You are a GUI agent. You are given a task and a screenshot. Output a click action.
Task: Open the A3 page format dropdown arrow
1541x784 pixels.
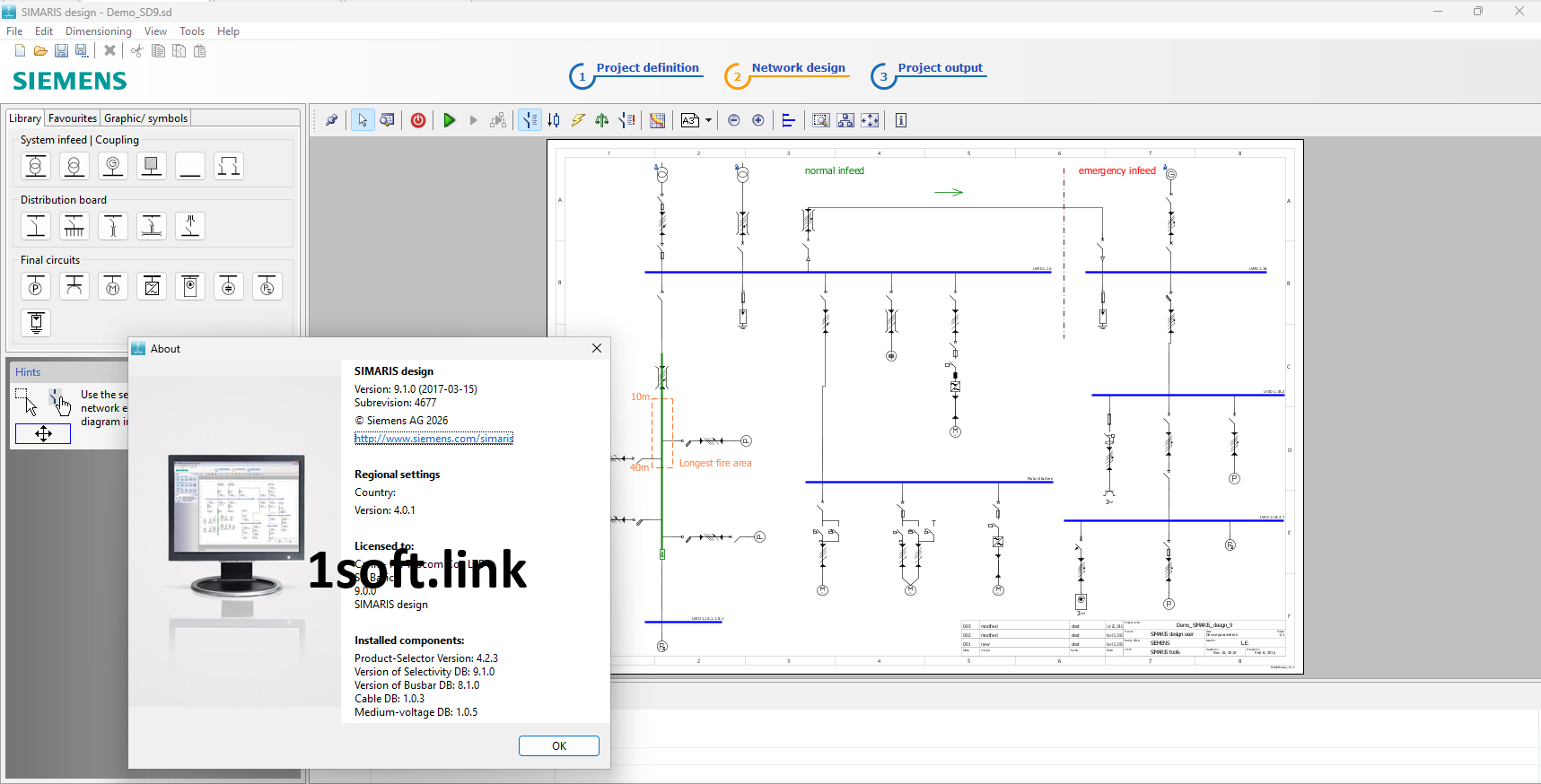(709, 120)
